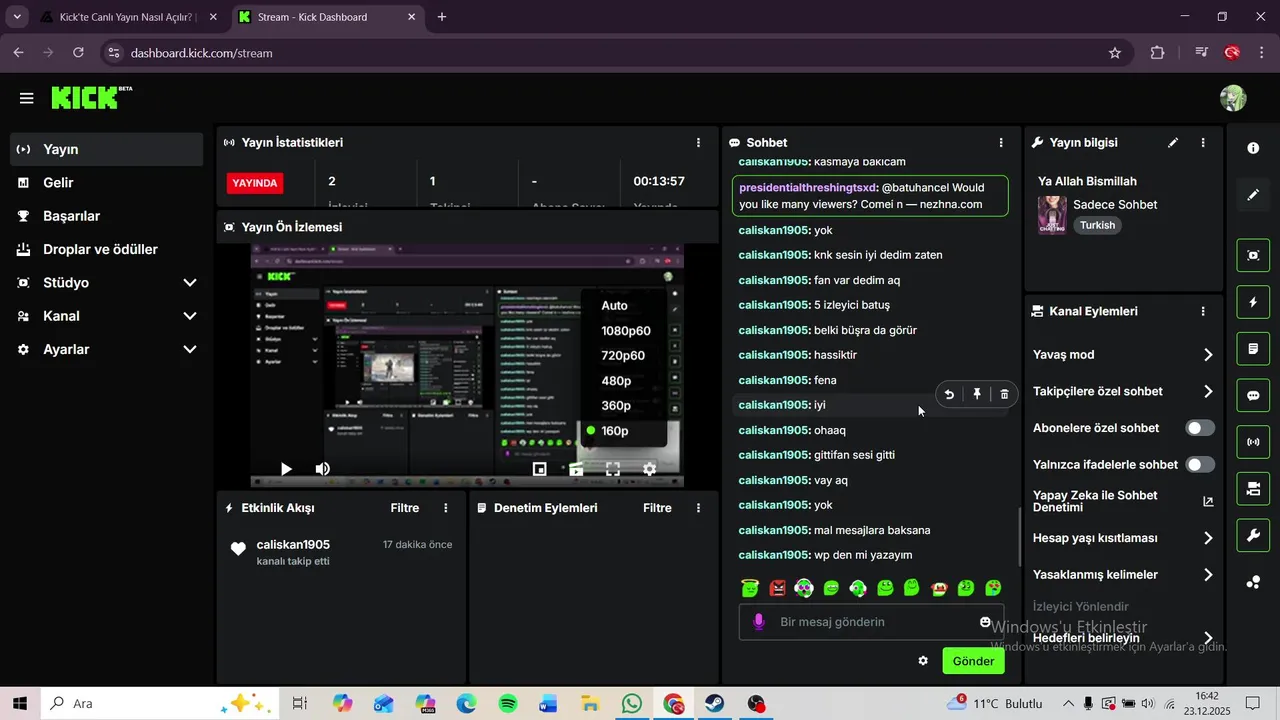Open the emoji picker in the message box
The height and width of the screenshot is (720, 1280).
(x=985, y=622)
